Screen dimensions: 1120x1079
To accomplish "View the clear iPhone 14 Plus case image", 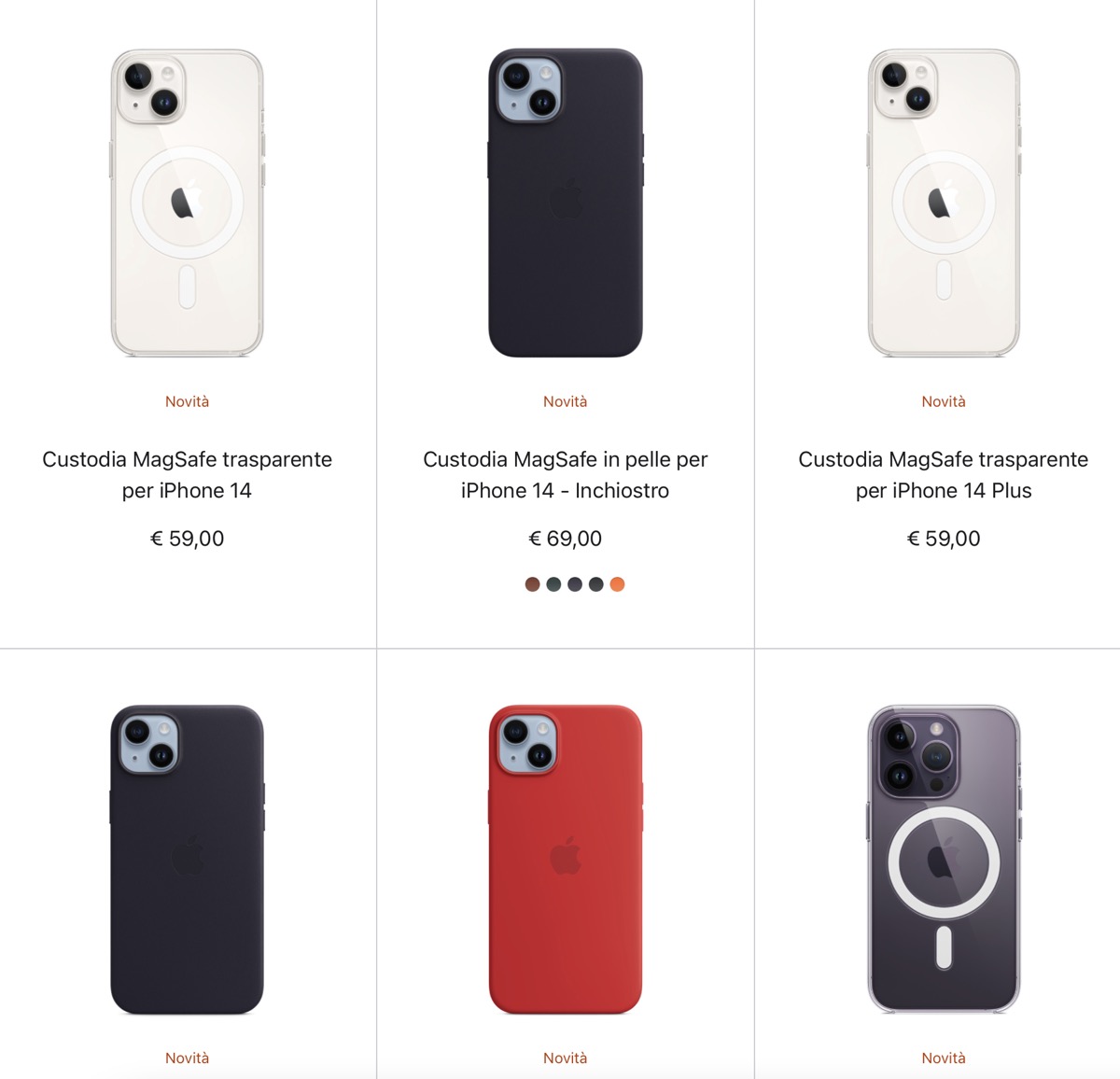I will coord(944,203).
